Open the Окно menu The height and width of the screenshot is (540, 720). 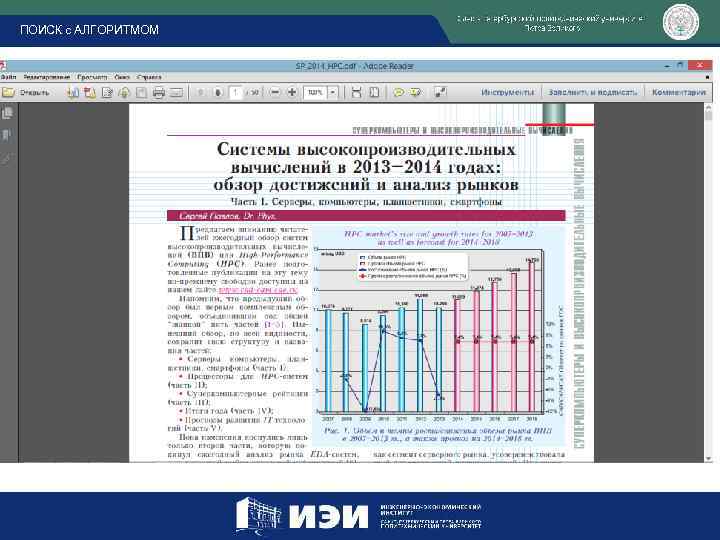coord(122,77)
